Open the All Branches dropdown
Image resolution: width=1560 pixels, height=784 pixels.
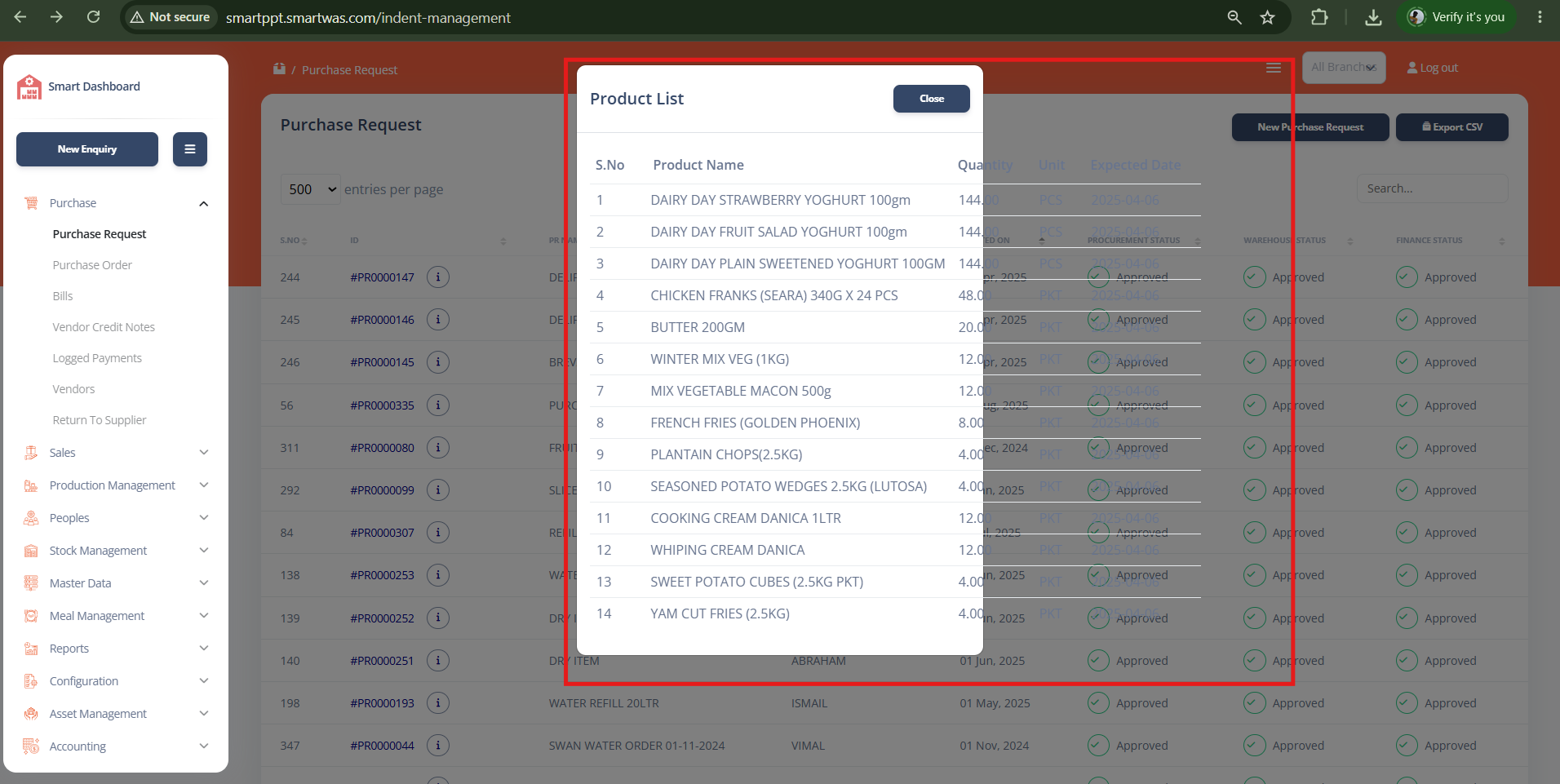click(x=1344, y=68)
